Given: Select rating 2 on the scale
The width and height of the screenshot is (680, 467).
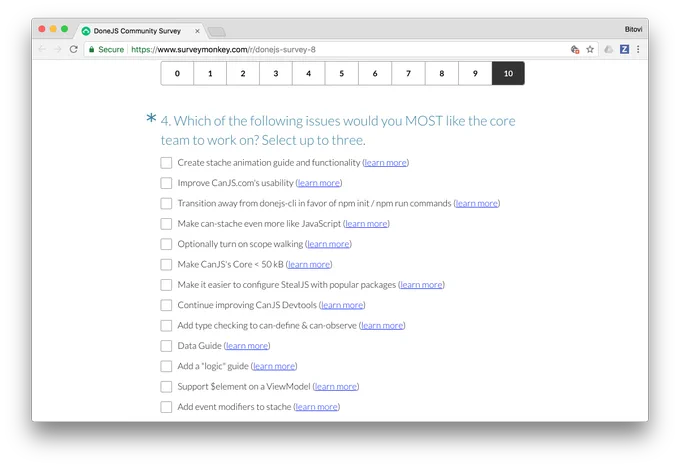Looking at the screenshot, I should coord(243,73).
